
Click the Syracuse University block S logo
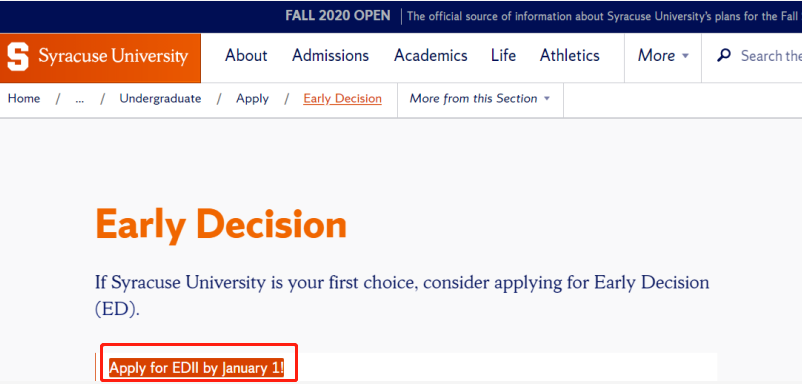click(18, 56)
